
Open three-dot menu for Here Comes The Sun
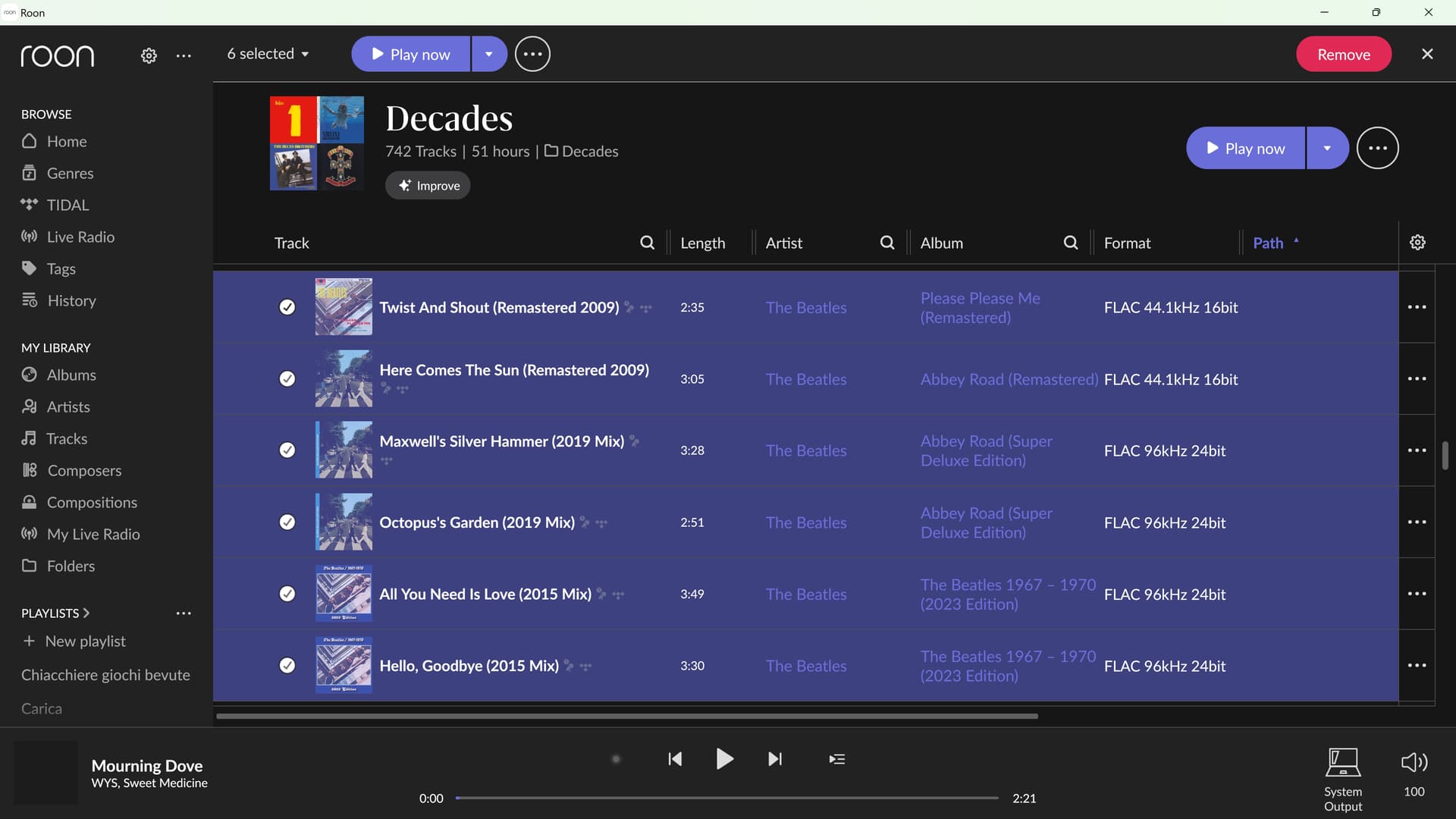[1417, 378]
